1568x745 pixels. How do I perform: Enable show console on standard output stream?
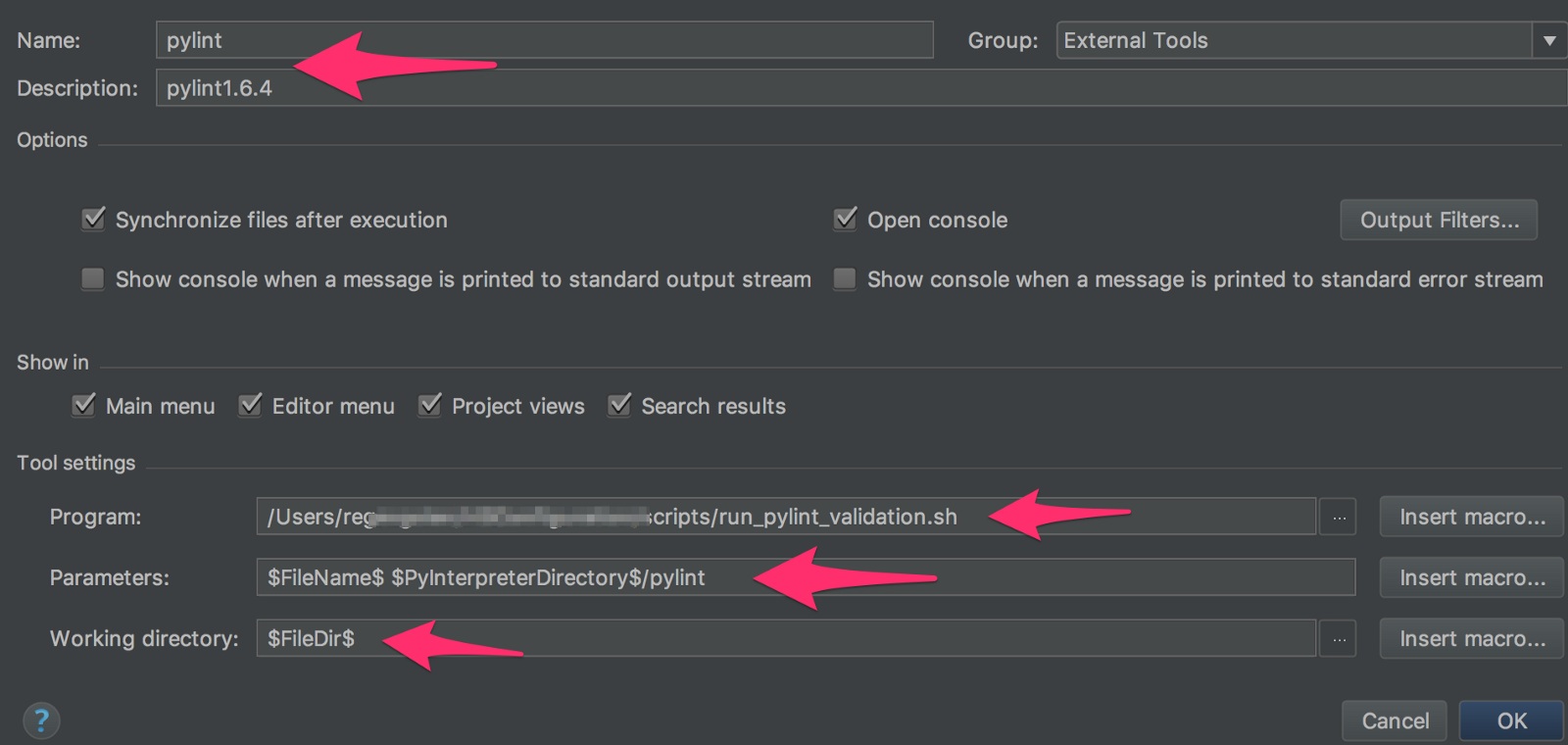tap(93, 279)
